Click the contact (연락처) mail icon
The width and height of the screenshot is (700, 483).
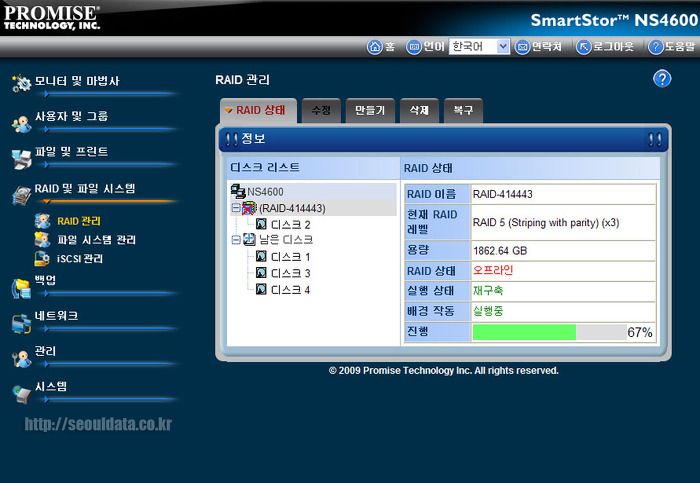(x=522, y=46)
